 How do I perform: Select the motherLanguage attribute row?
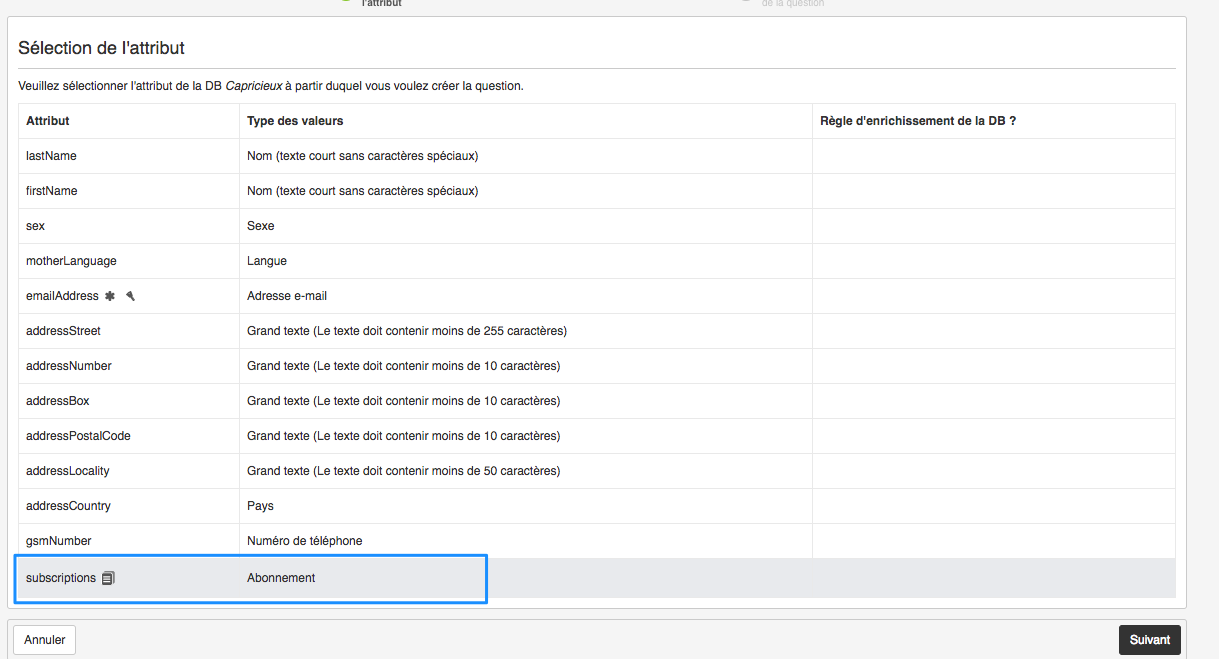(128, 260)
